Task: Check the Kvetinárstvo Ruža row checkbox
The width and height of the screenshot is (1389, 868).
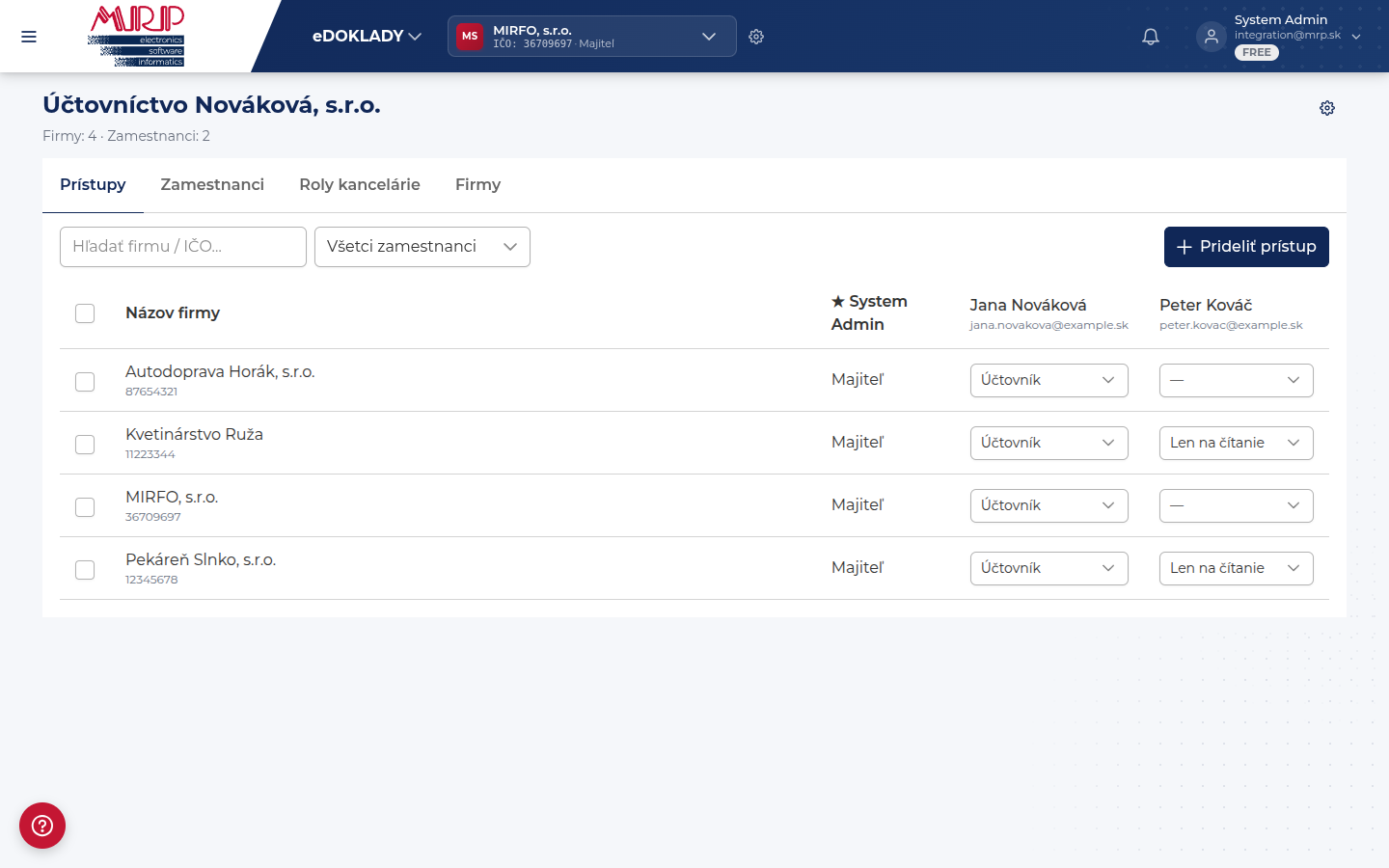Action: pos(85,445)
